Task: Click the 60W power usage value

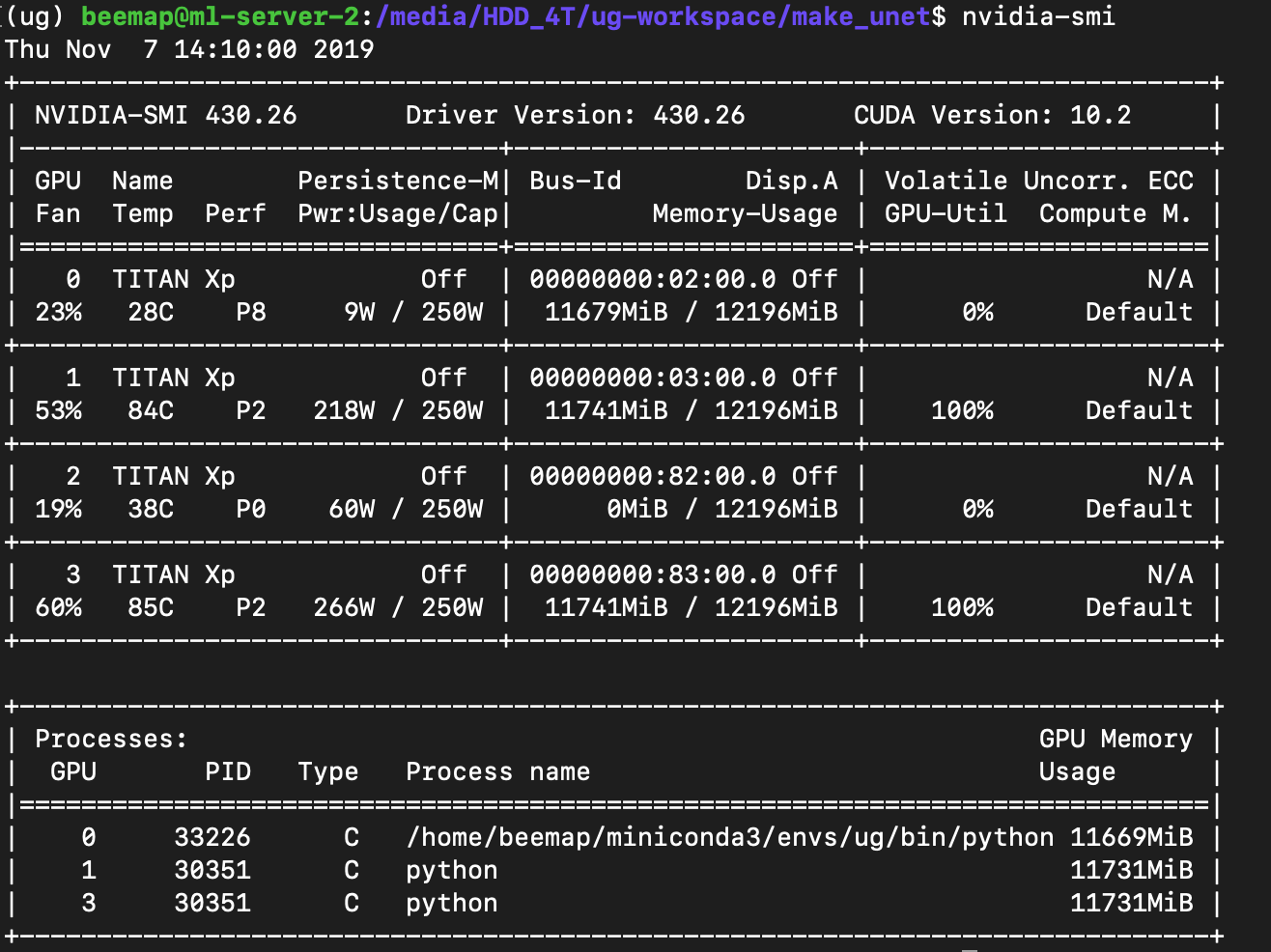Action: (352, 509)
